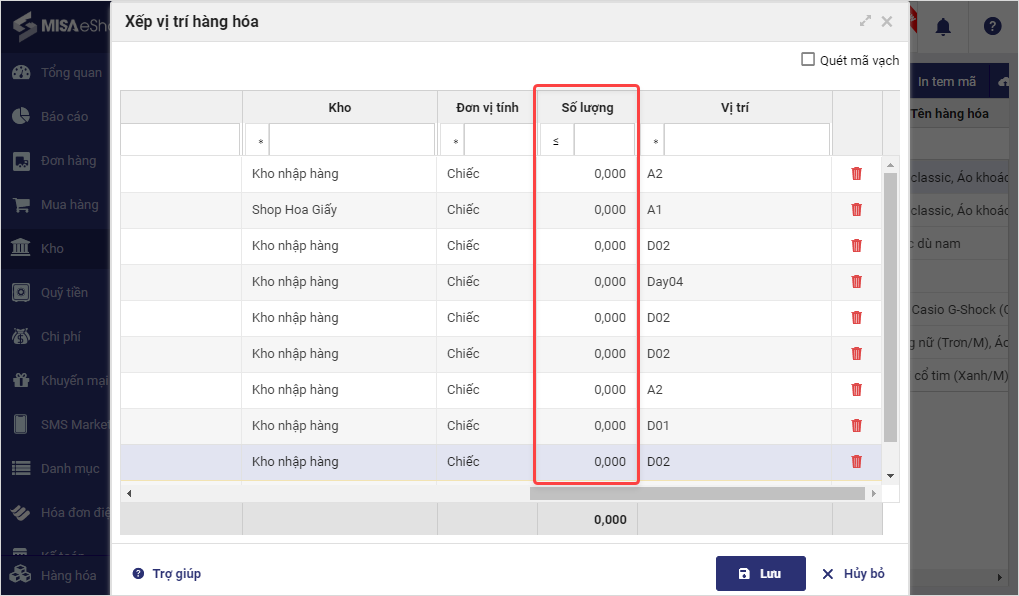Delete the row with location A1
1019x596 pixels.
point(856,210)
